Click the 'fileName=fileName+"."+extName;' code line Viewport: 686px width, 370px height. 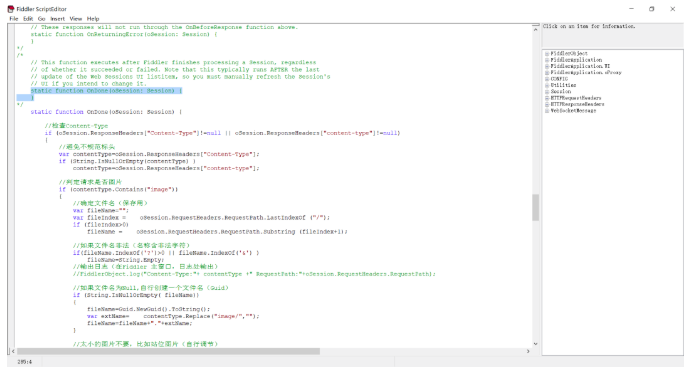point(139,323)
